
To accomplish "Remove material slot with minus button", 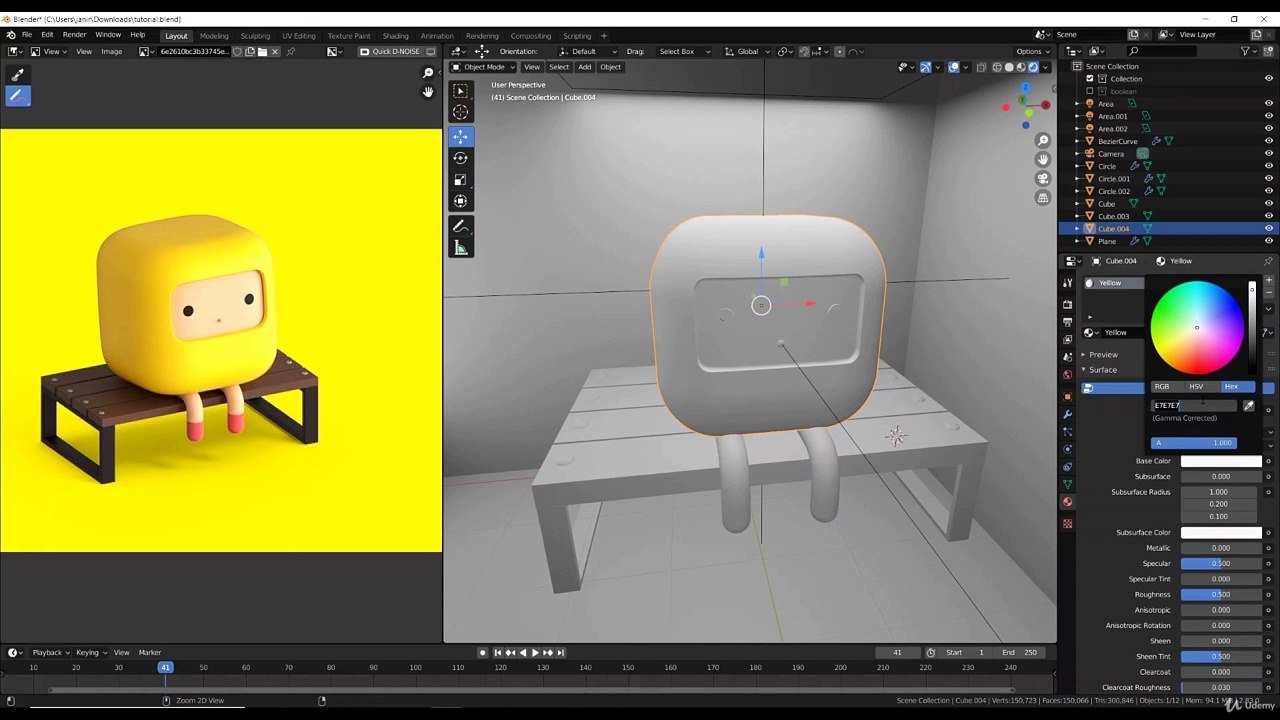I will click(1269, 294).
